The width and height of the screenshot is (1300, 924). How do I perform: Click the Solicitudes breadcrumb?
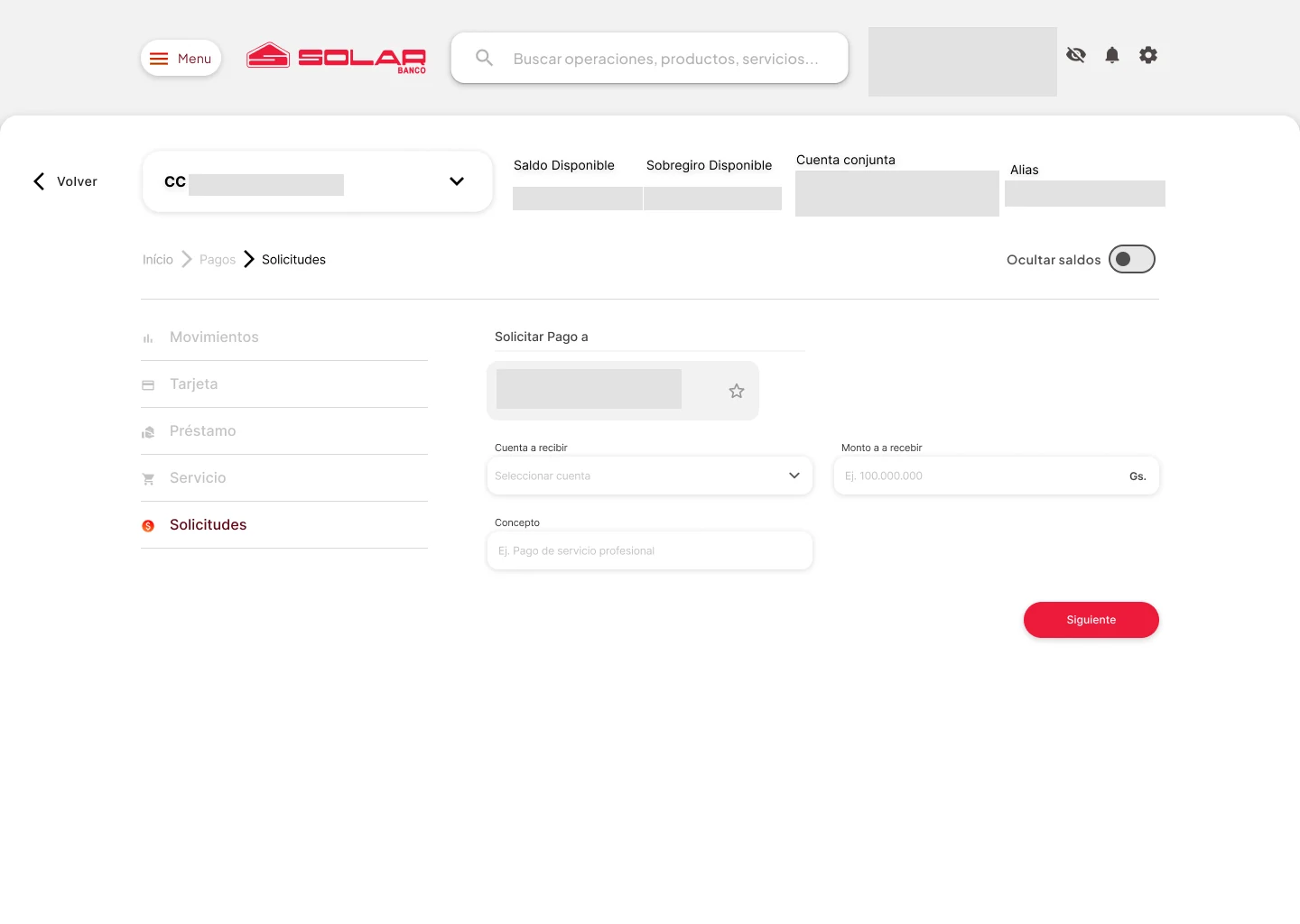293,260
